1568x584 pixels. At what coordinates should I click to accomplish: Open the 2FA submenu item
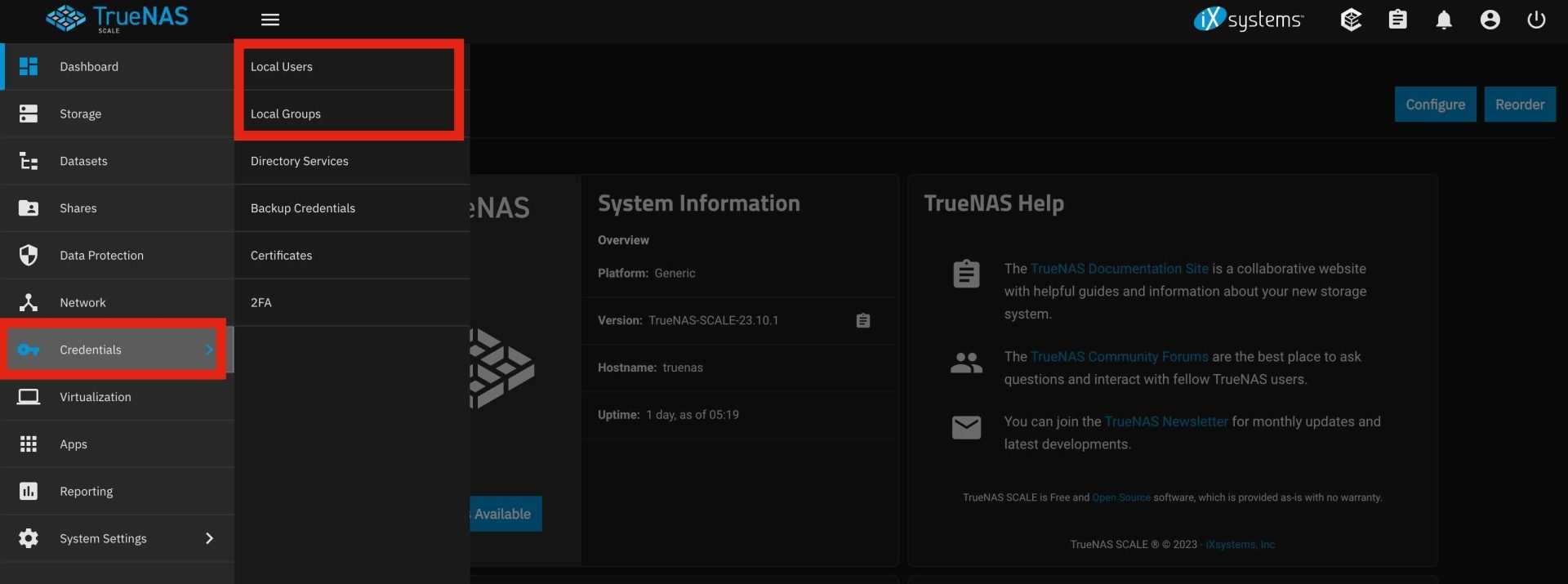point(352,302)
